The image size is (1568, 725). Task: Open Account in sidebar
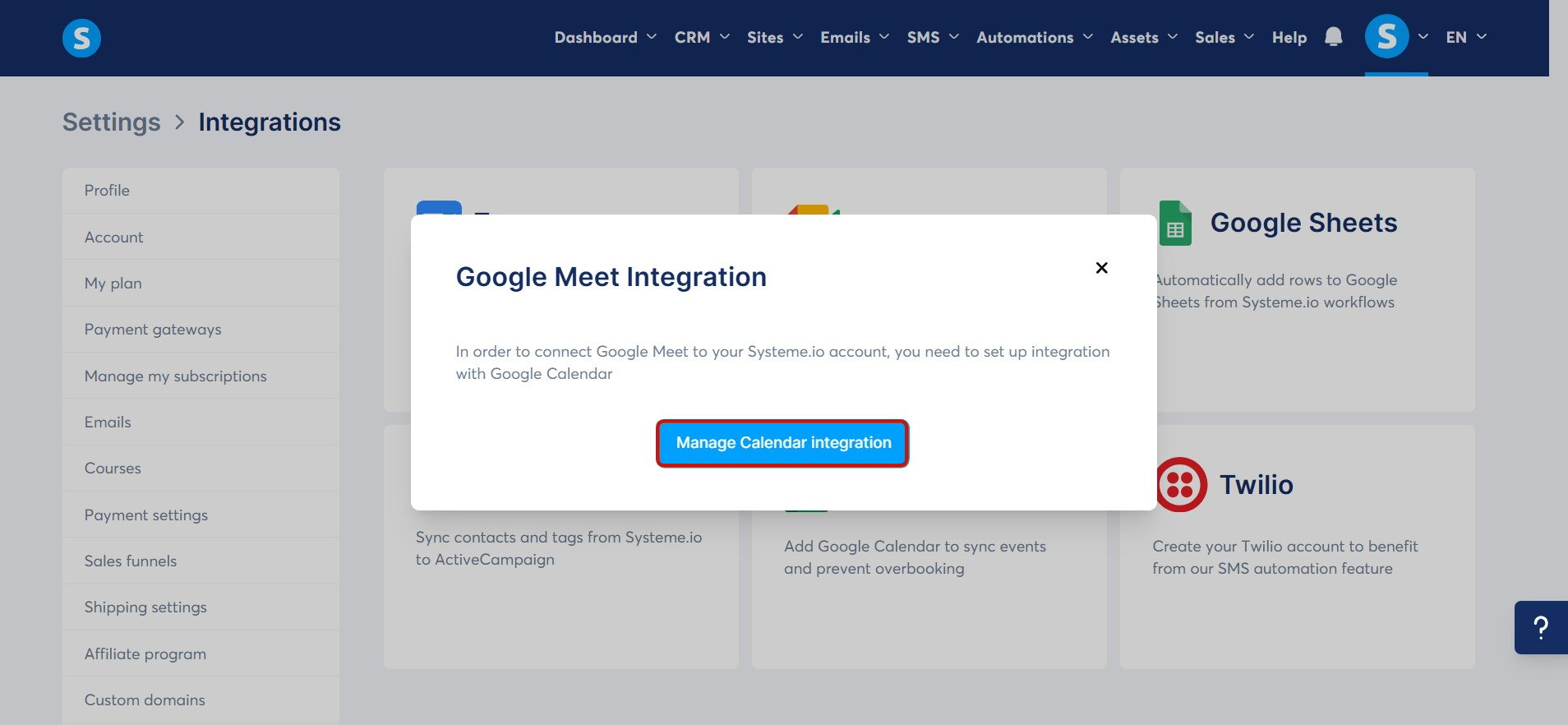(x=201, y=237)
